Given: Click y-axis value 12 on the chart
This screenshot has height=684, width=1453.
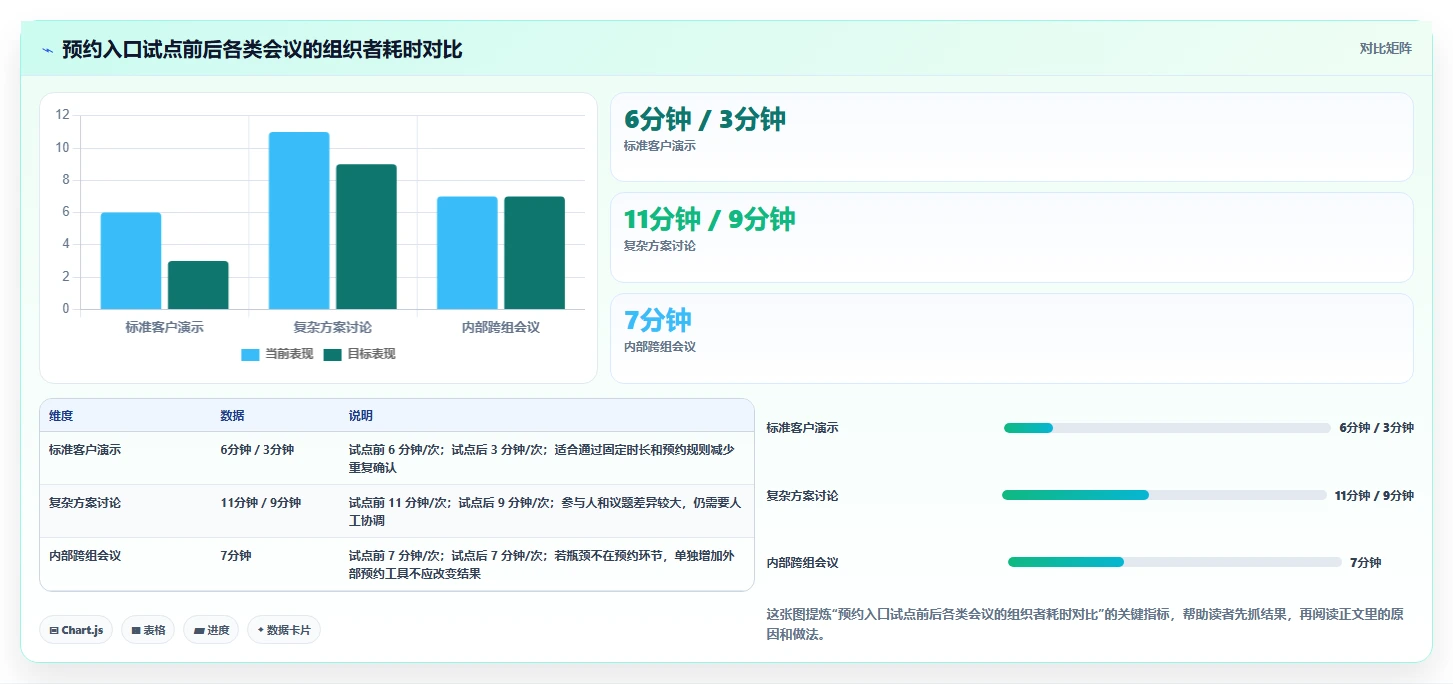Looking at the screenshot, I should 62,115.
